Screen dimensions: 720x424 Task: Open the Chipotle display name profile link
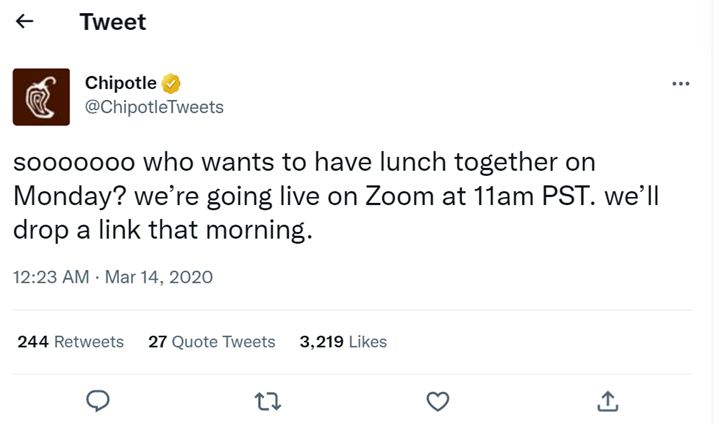pos(121,84)
